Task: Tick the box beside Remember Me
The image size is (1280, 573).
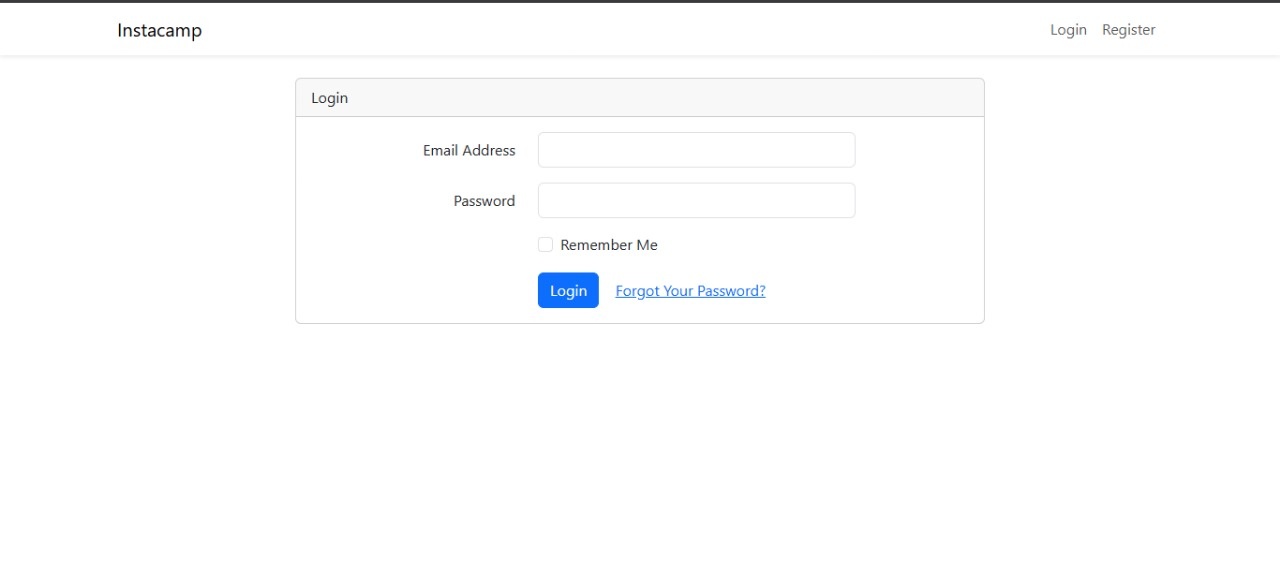Action: (545, 245)
